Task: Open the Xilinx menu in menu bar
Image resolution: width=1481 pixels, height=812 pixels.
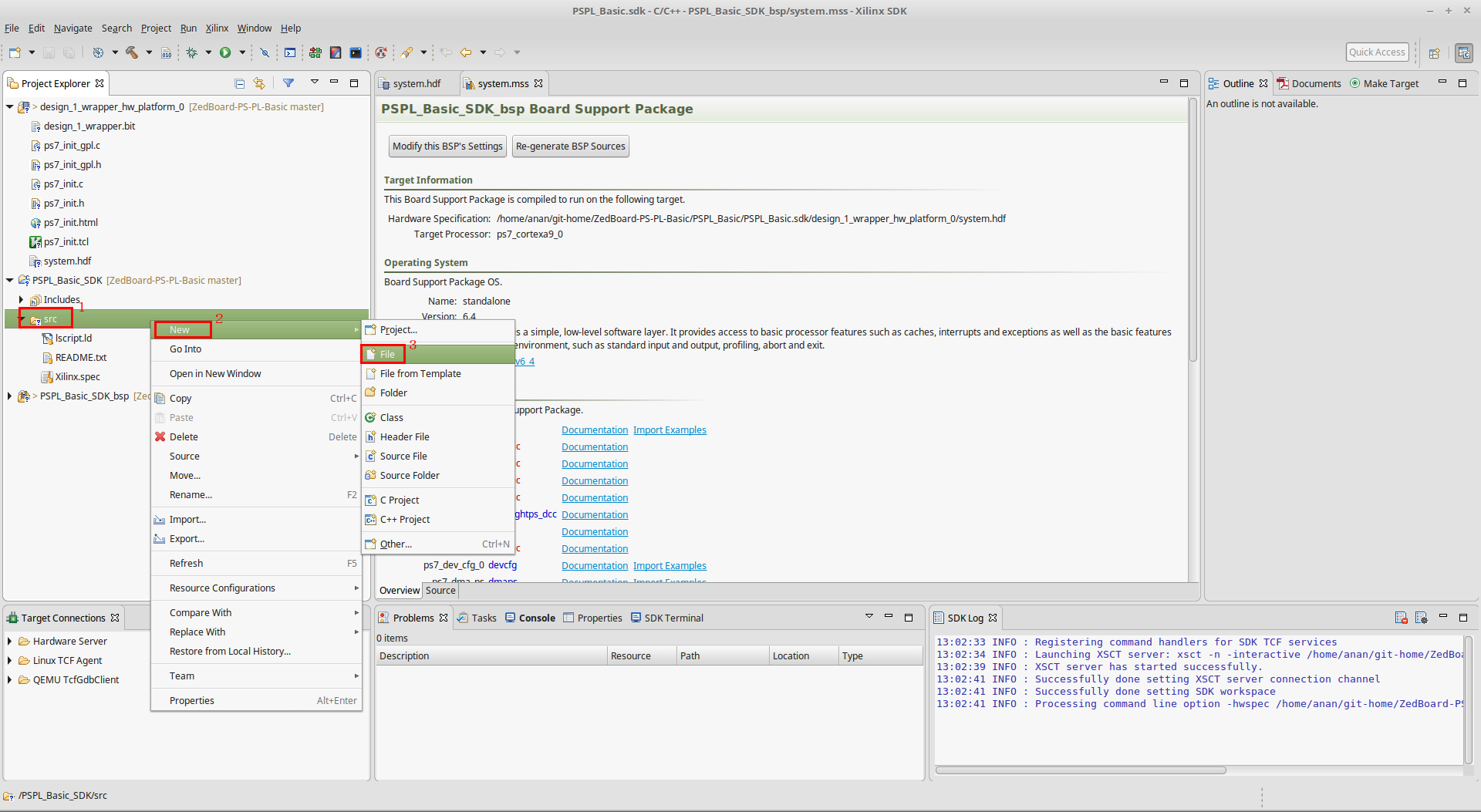Action: click(x=217, y=28)
